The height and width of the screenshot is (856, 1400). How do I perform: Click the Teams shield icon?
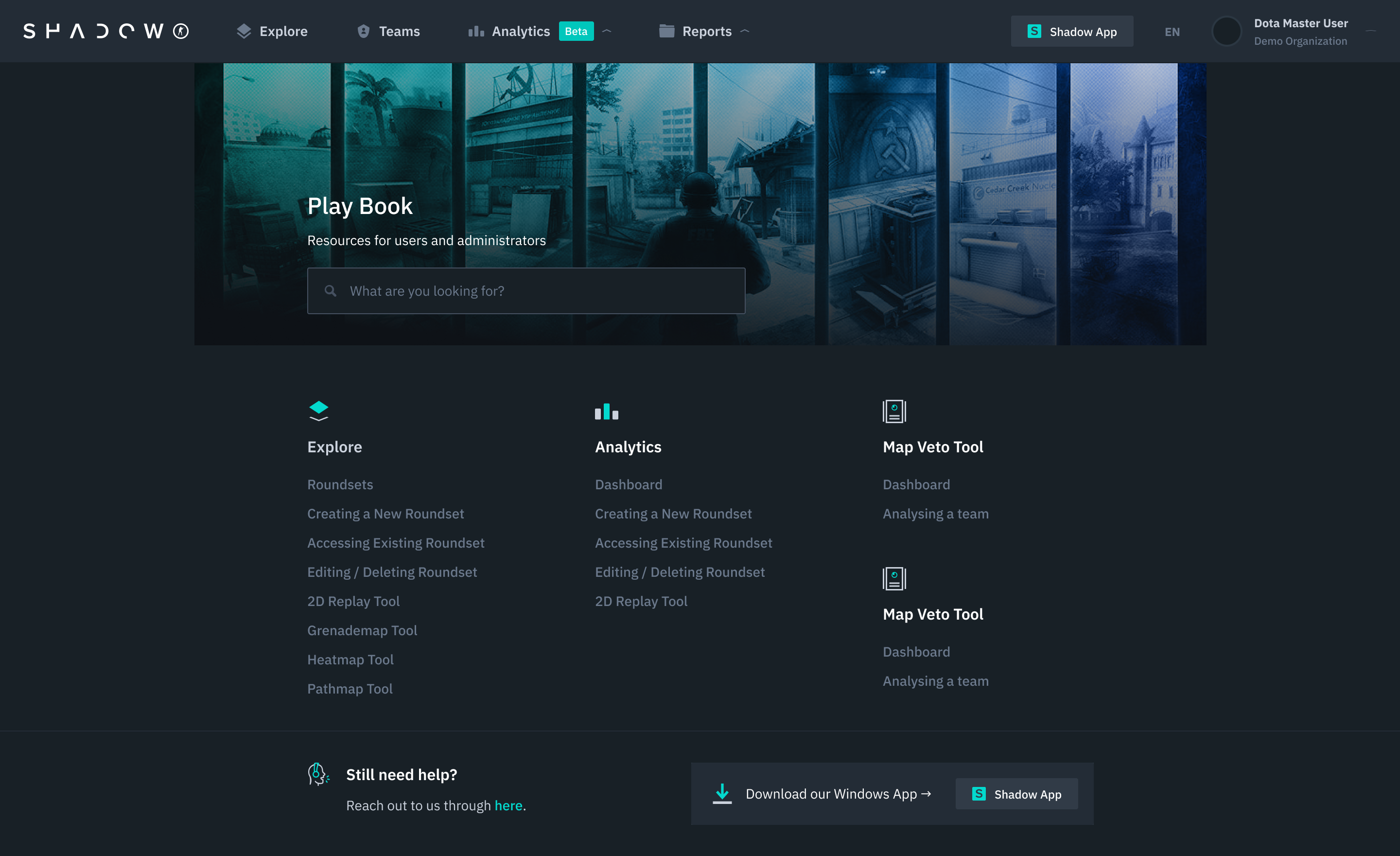point(364,31)
